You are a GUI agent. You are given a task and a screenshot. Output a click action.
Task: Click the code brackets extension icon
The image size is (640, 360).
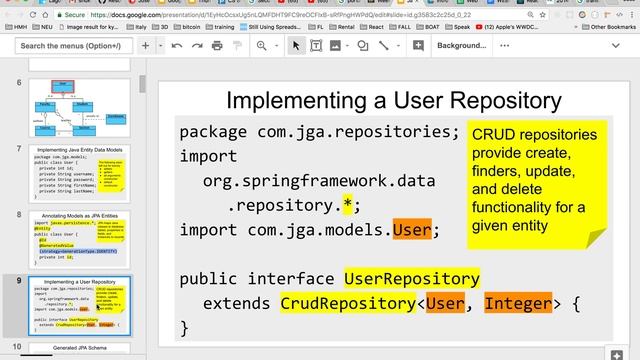point(620,15)
